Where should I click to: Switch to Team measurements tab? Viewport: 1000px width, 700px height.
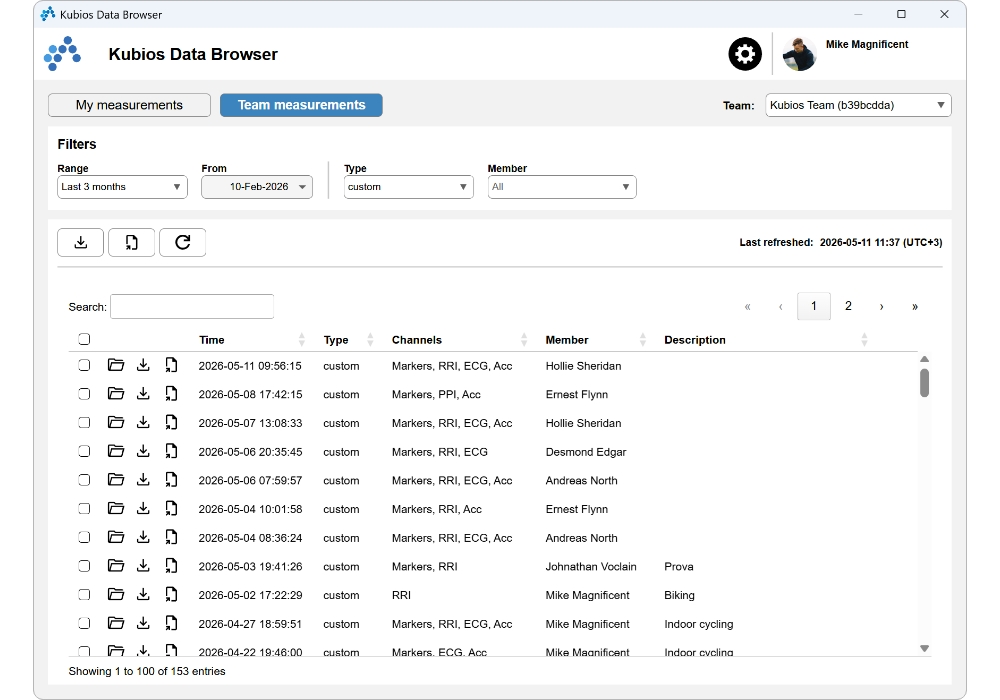301,105
